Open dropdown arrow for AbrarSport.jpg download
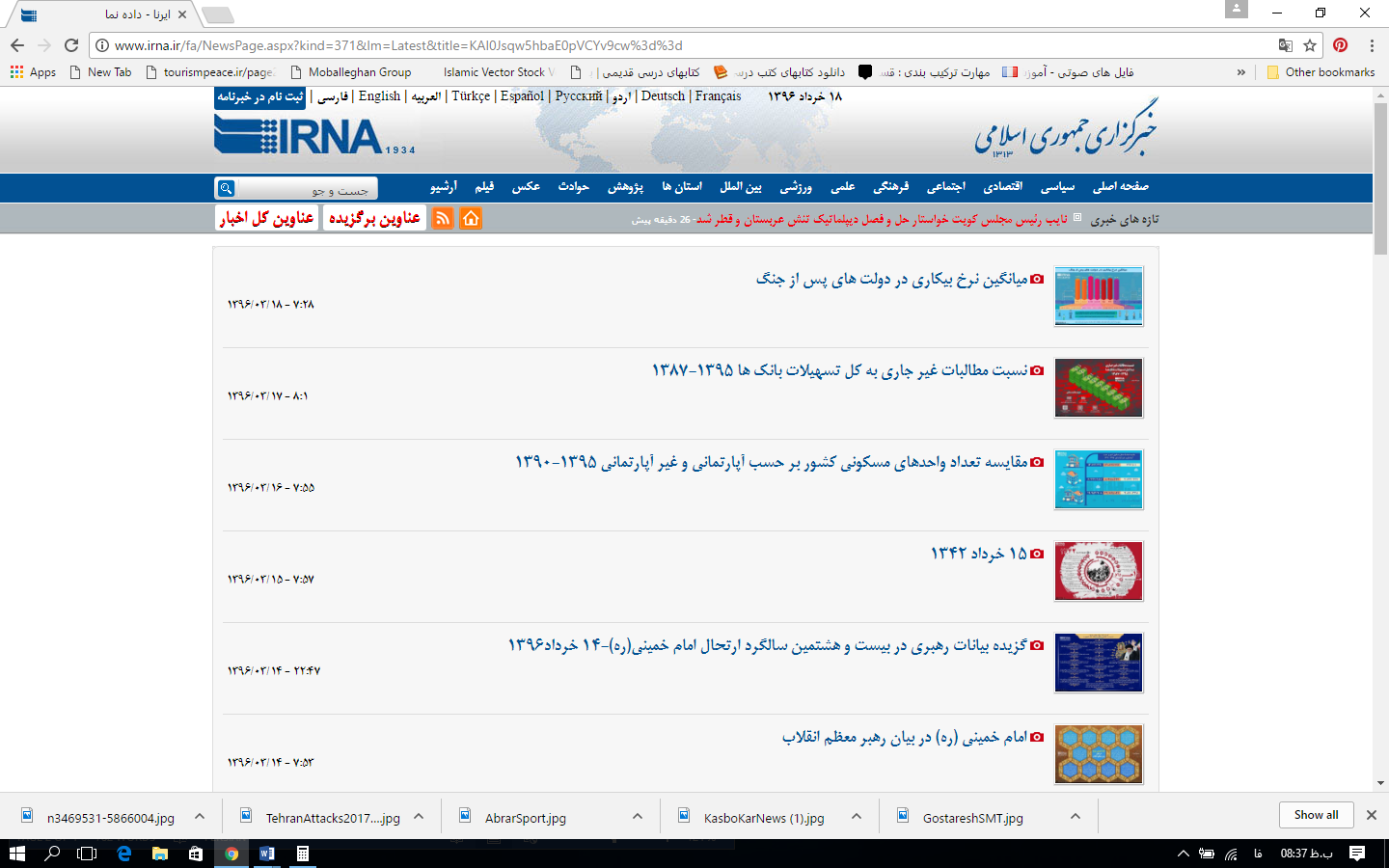The width and height of the screenshot is (1389, 868). tap(638, 817)
